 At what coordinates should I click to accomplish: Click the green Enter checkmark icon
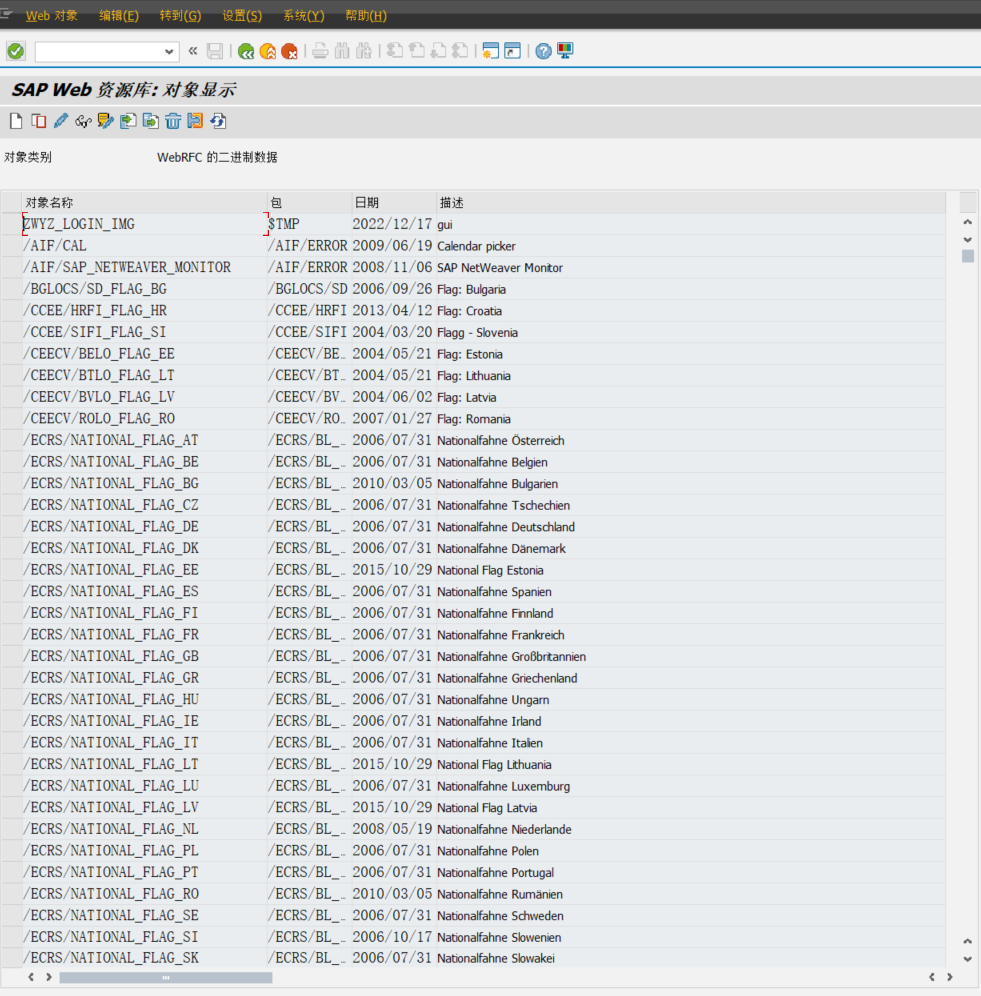[16, 51]
